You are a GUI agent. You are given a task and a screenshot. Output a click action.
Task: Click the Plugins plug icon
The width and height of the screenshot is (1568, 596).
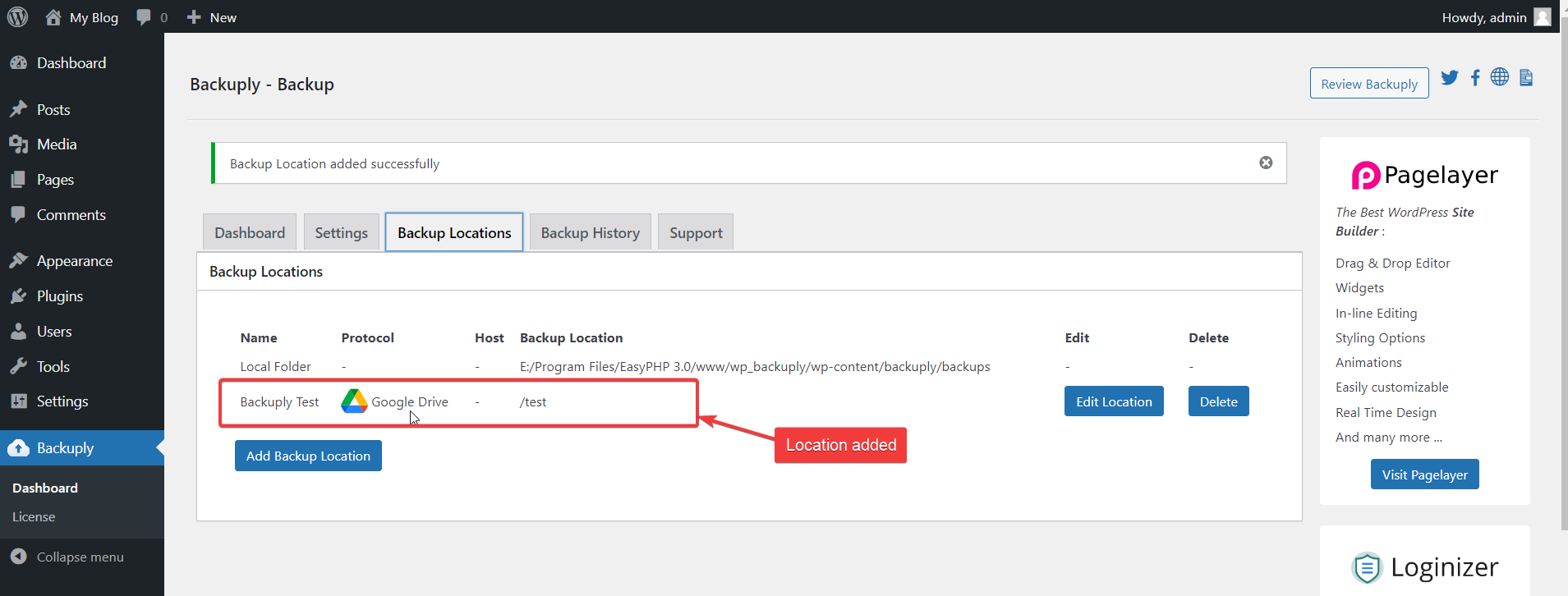(18, 296)
